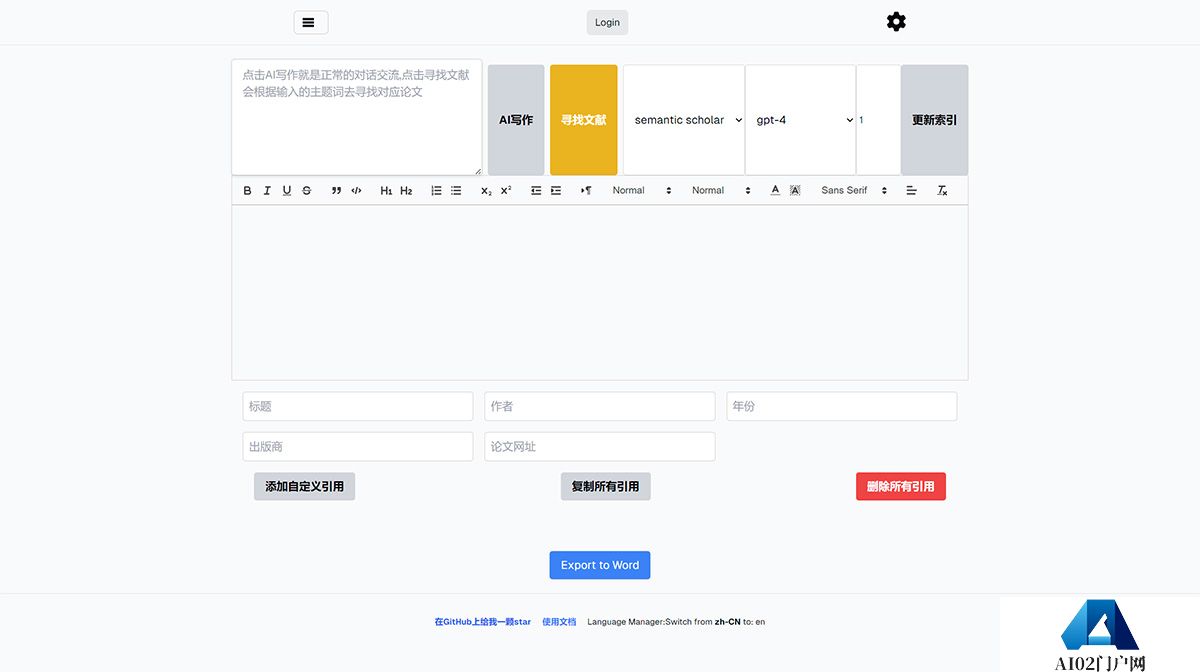This screenshot has width=1200, height=672.
Task: Toggle italic formatting in editor toolbar
Action: click(x=267, y=190)
